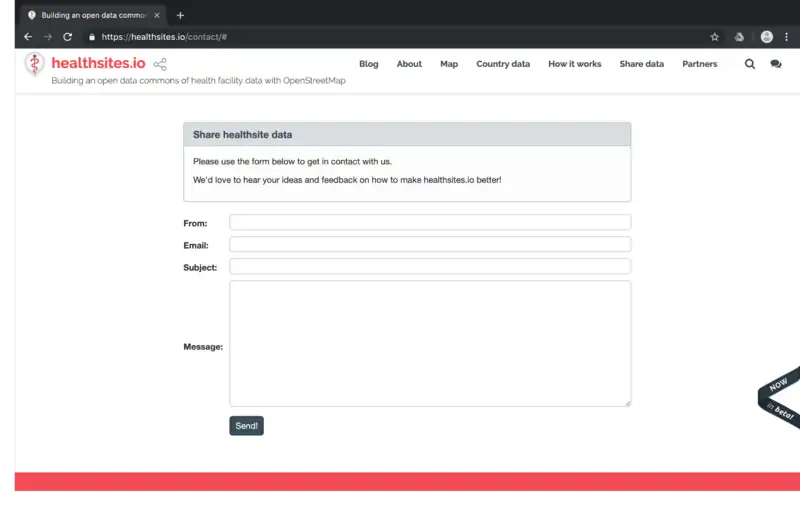
Task: Go back with the browser back arrow
Action: click(28, 37)
